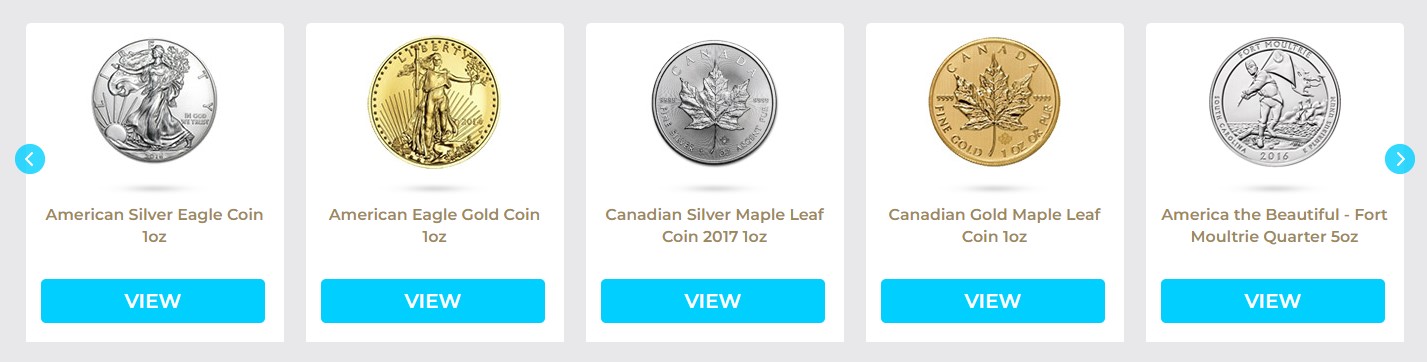Image resolution: width=1427 pixels, height=362 pixels.
Task: Advance carousel with right arrow icon
Action: point(1400,158)
